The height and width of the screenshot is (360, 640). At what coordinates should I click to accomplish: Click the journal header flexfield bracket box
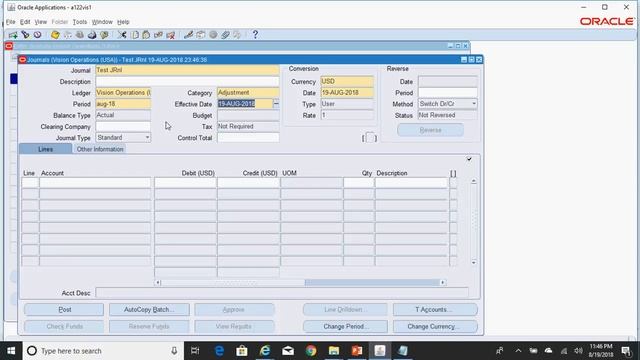369,138
